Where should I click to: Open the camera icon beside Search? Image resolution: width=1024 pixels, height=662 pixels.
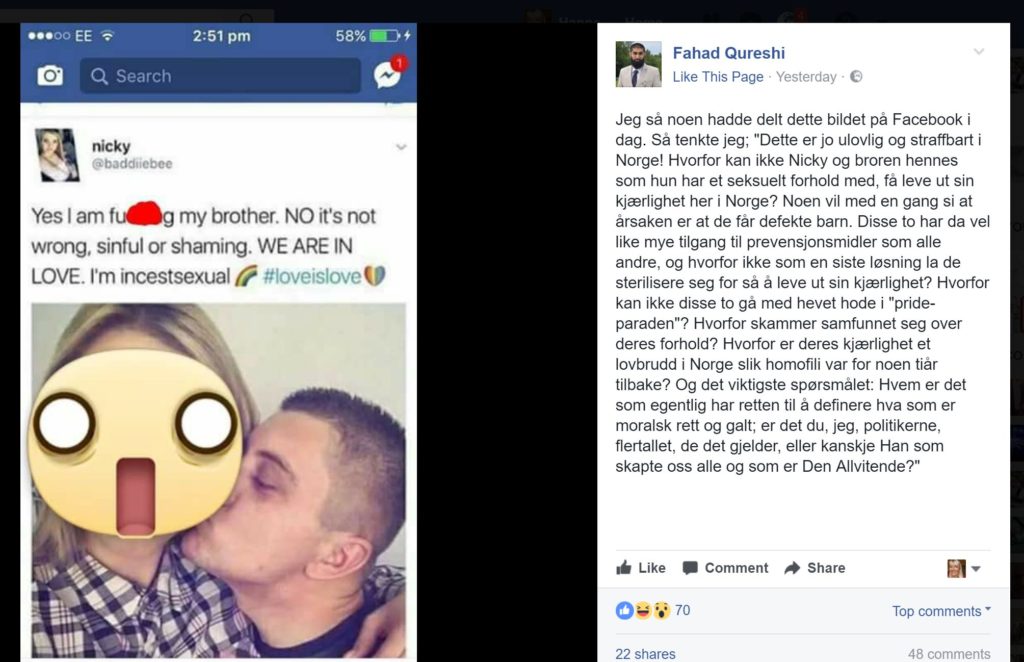pos(50,76)
